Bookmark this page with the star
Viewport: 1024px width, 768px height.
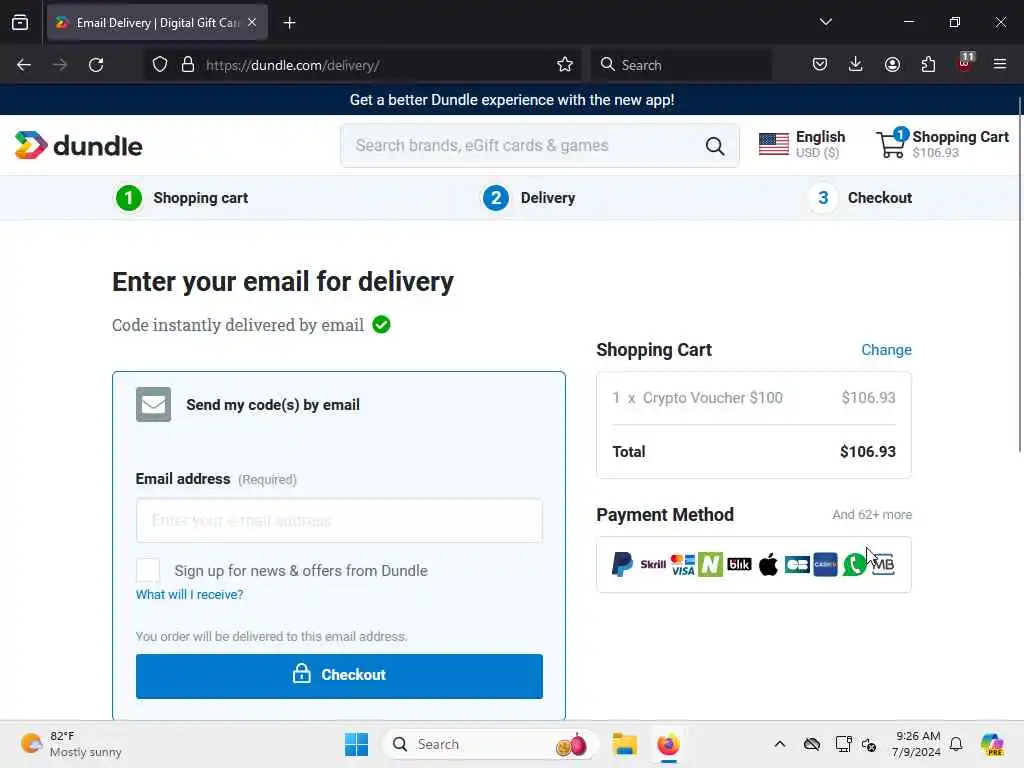tap(565, 65)
